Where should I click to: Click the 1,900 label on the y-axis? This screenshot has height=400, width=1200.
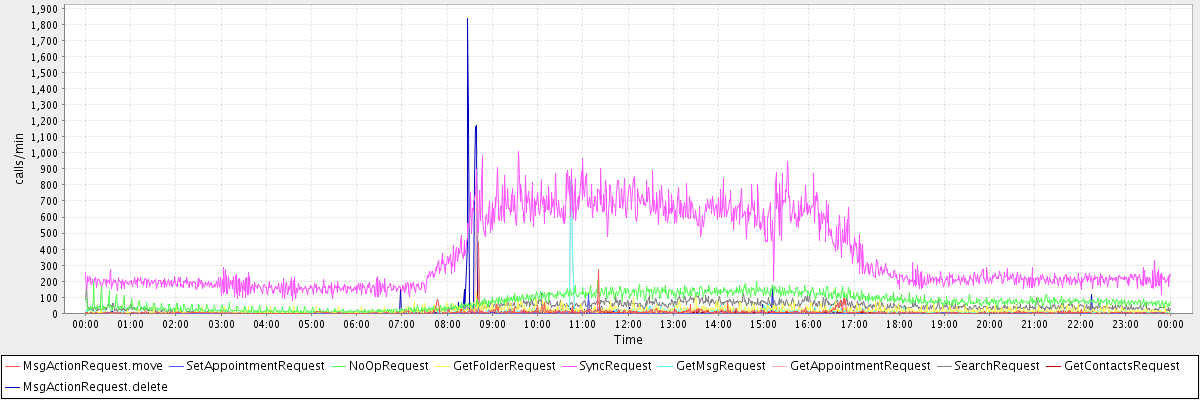click(x=44, y=9)
